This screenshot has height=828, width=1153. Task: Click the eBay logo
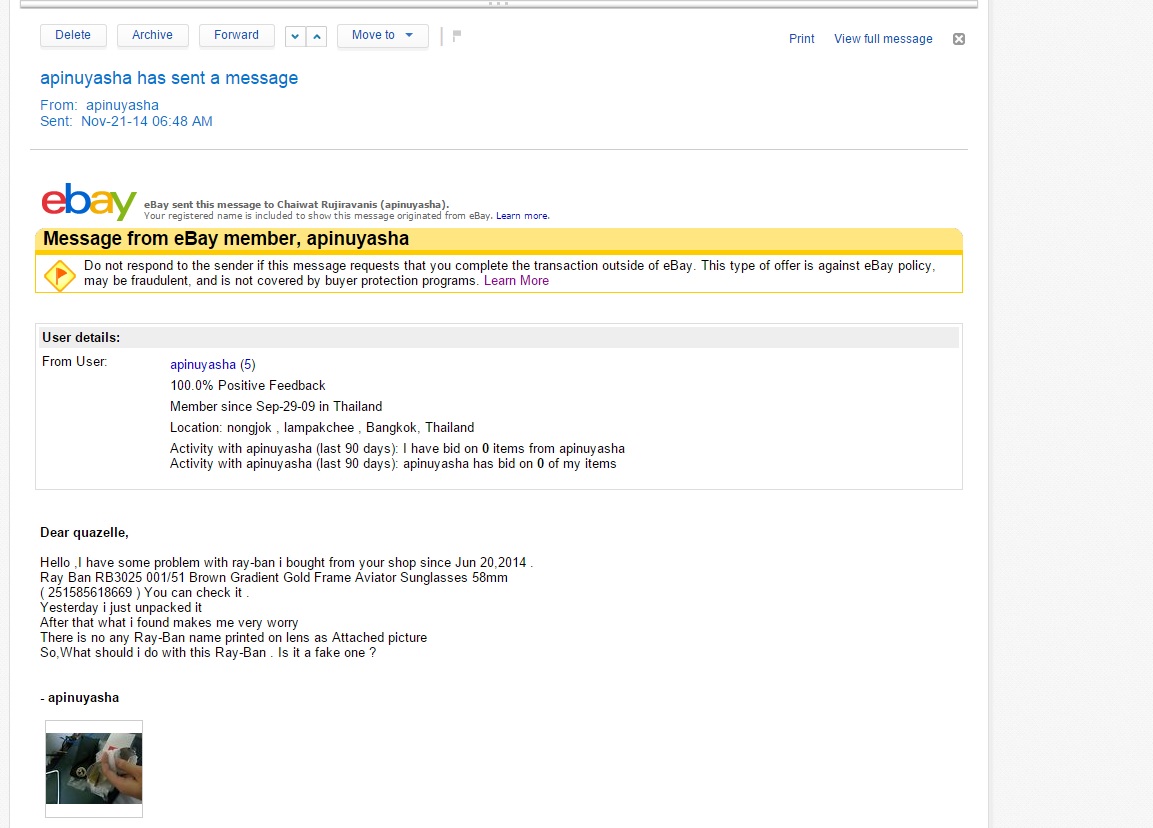[89, 201]
